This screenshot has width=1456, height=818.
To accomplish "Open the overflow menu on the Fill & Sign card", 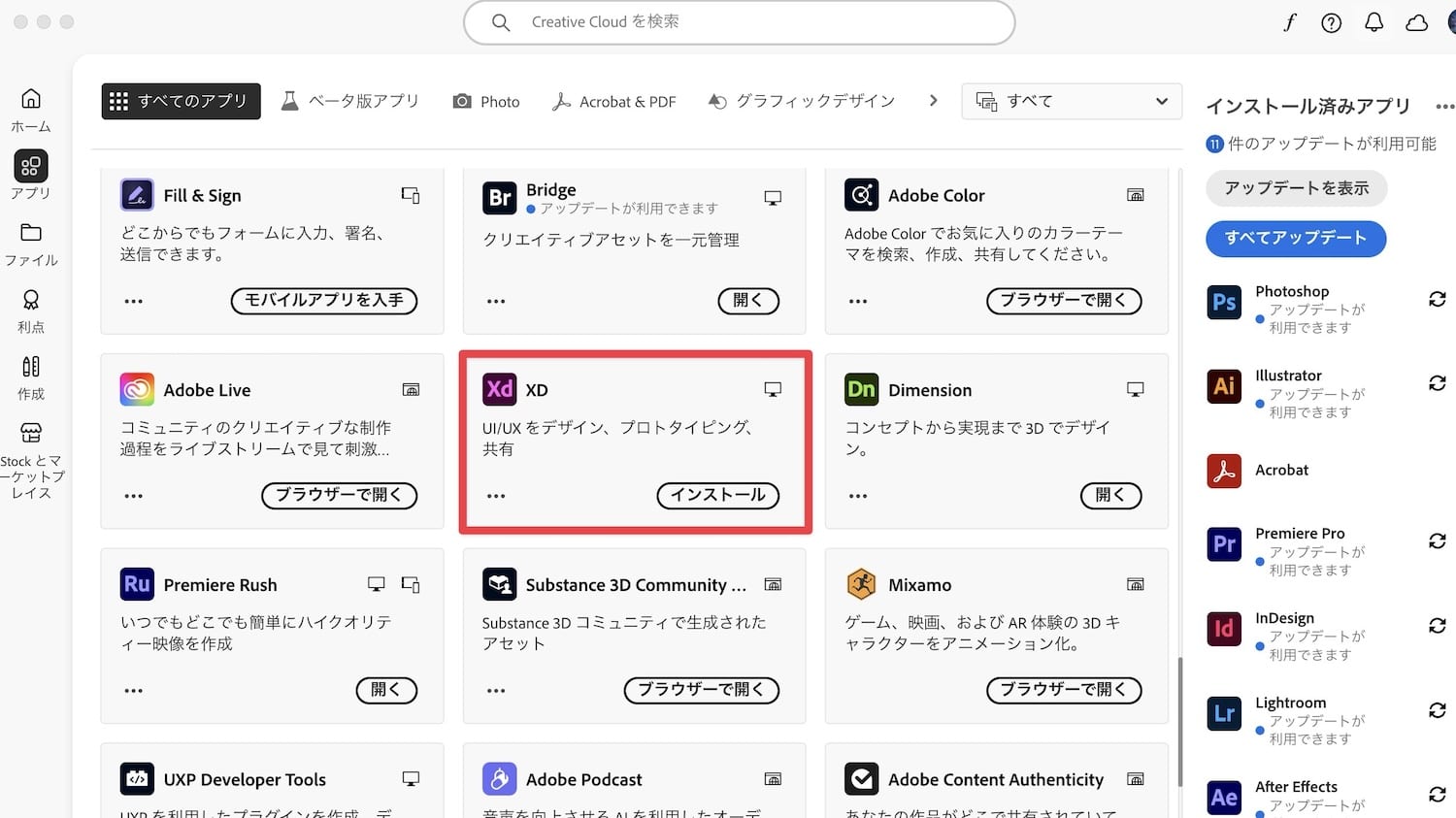I will (x=133, y=301).
